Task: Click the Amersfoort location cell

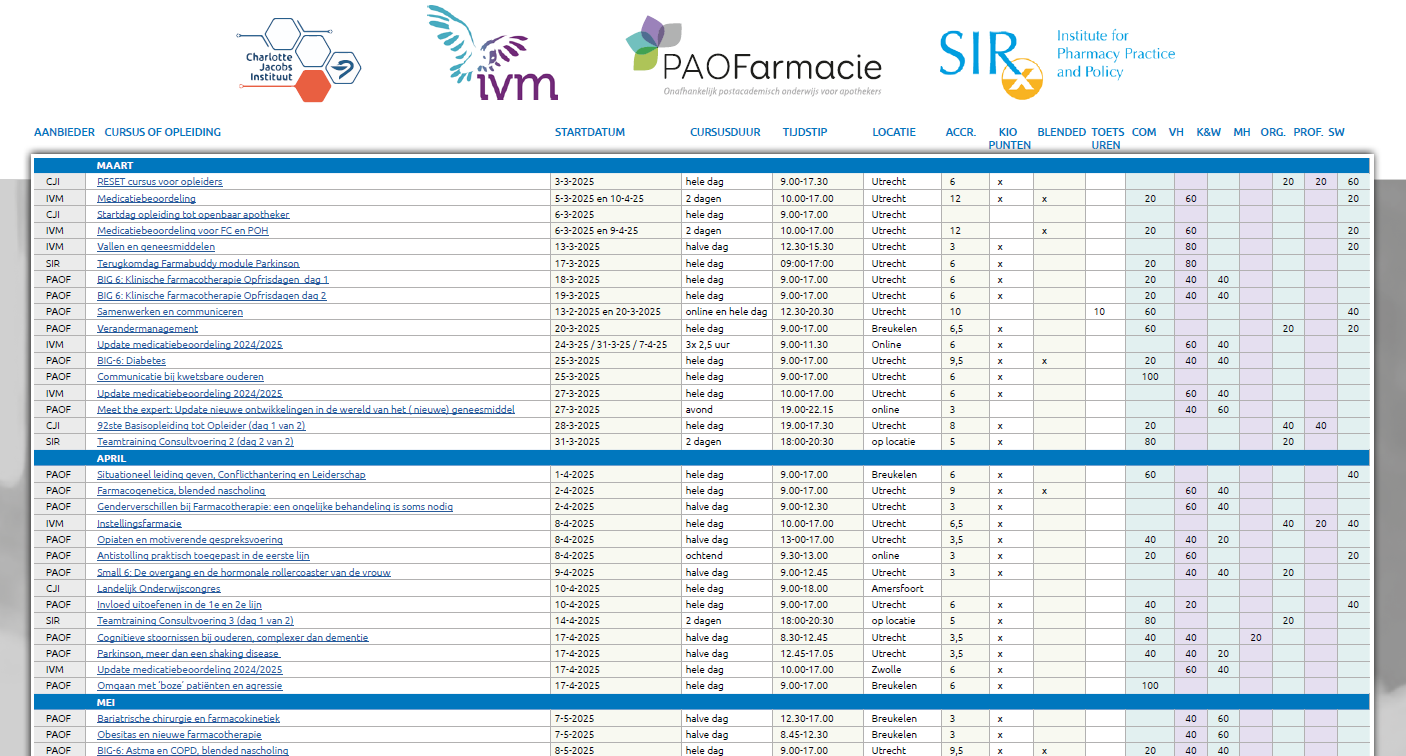Action: click(902, 589)
